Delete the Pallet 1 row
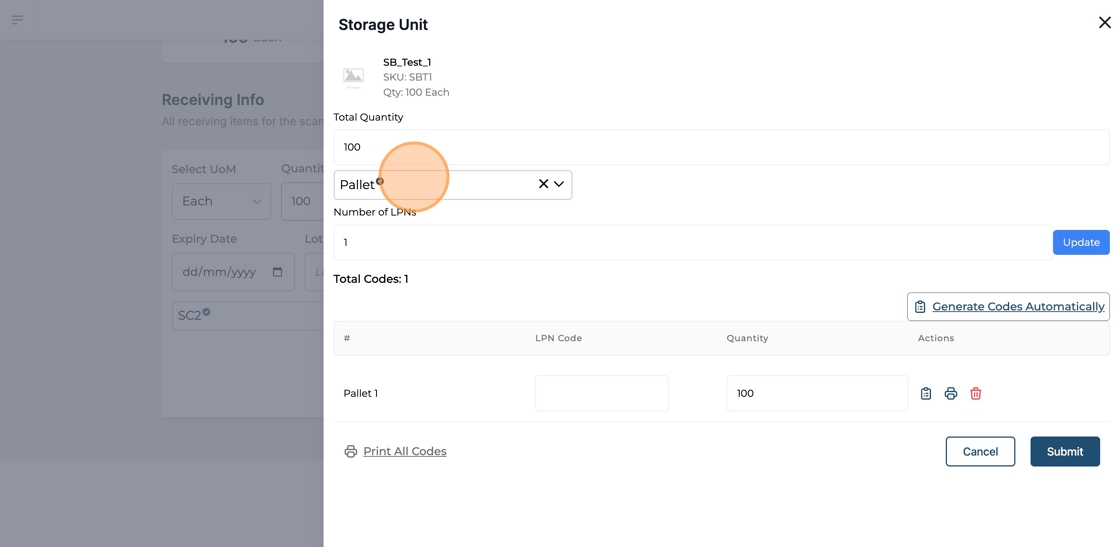Screen dimensions: 1120x547 pos(976,394)
